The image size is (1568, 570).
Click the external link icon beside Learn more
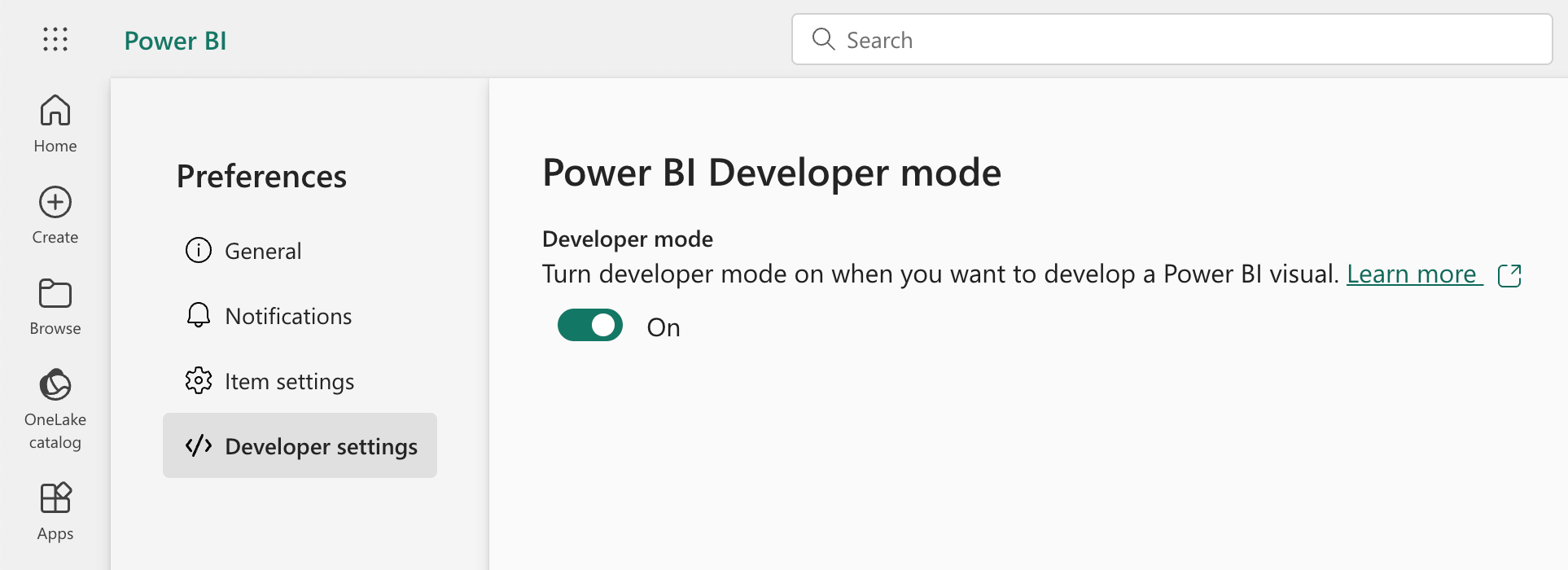pyautogui.click(x=1509, y=275)
